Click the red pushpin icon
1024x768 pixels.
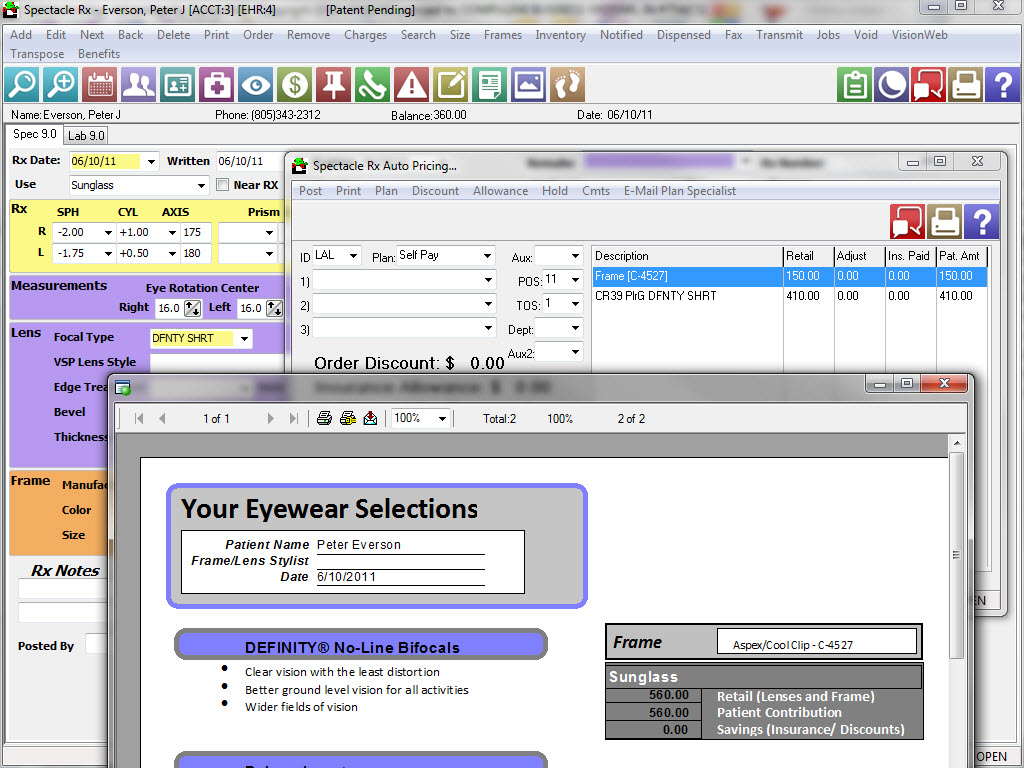tap(333, 84)
